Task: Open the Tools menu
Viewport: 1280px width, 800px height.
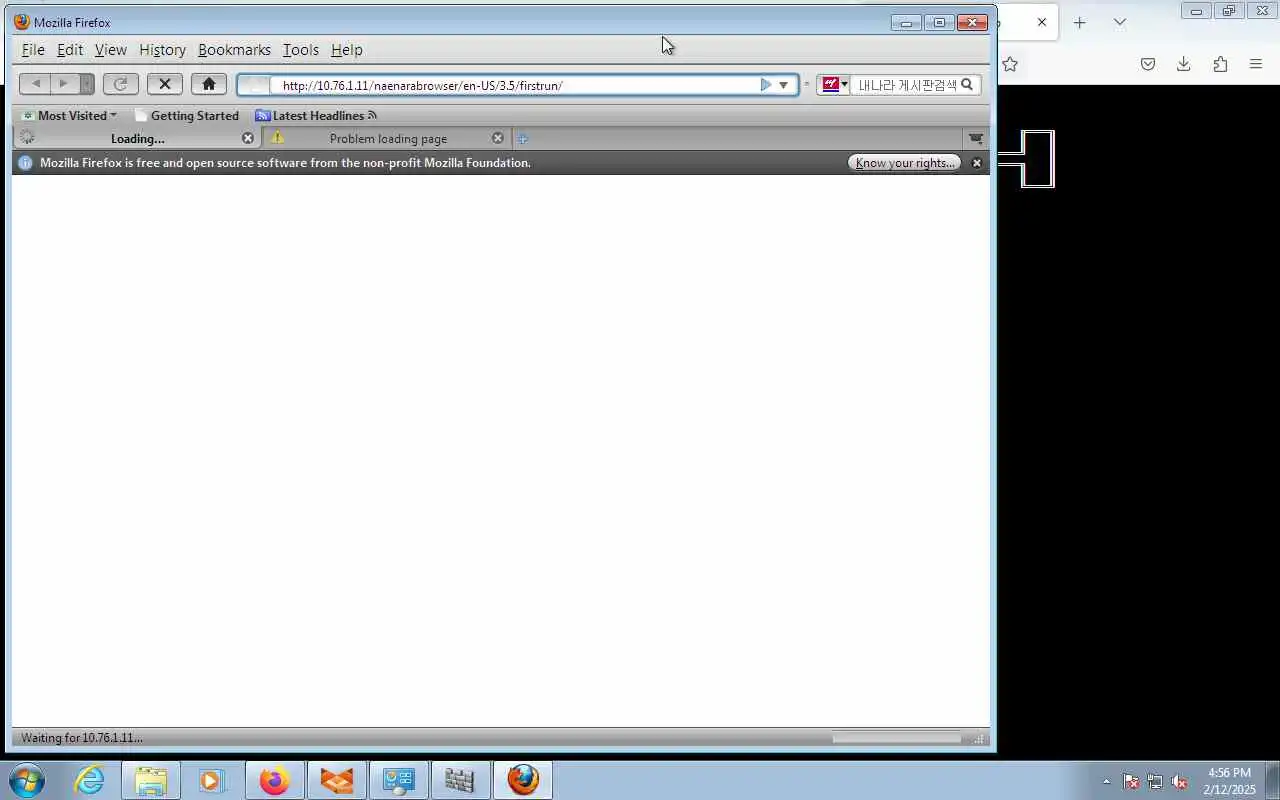Action: [300, 49]
